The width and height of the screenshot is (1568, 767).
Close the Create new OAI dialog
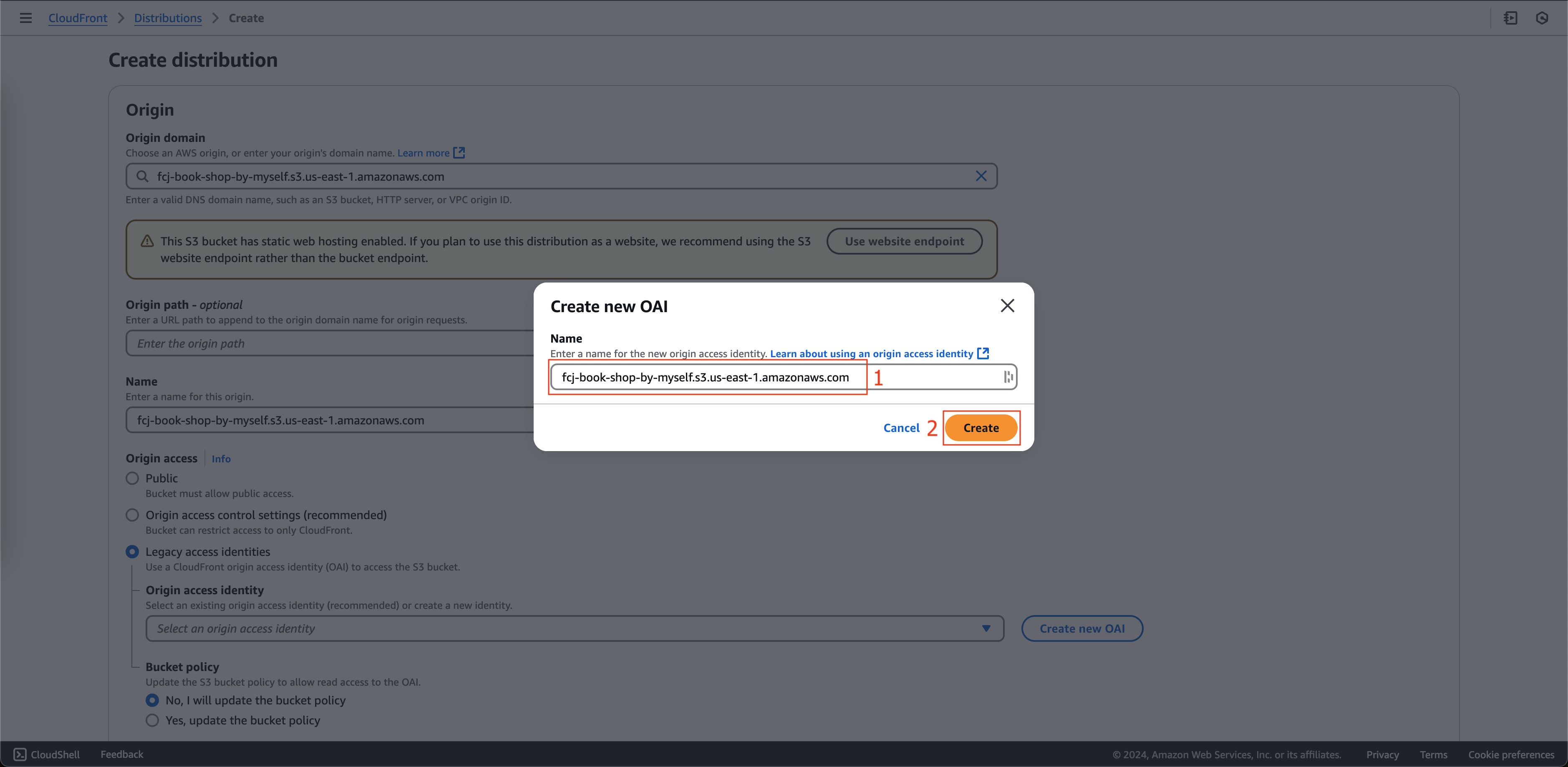[1007, 305]
